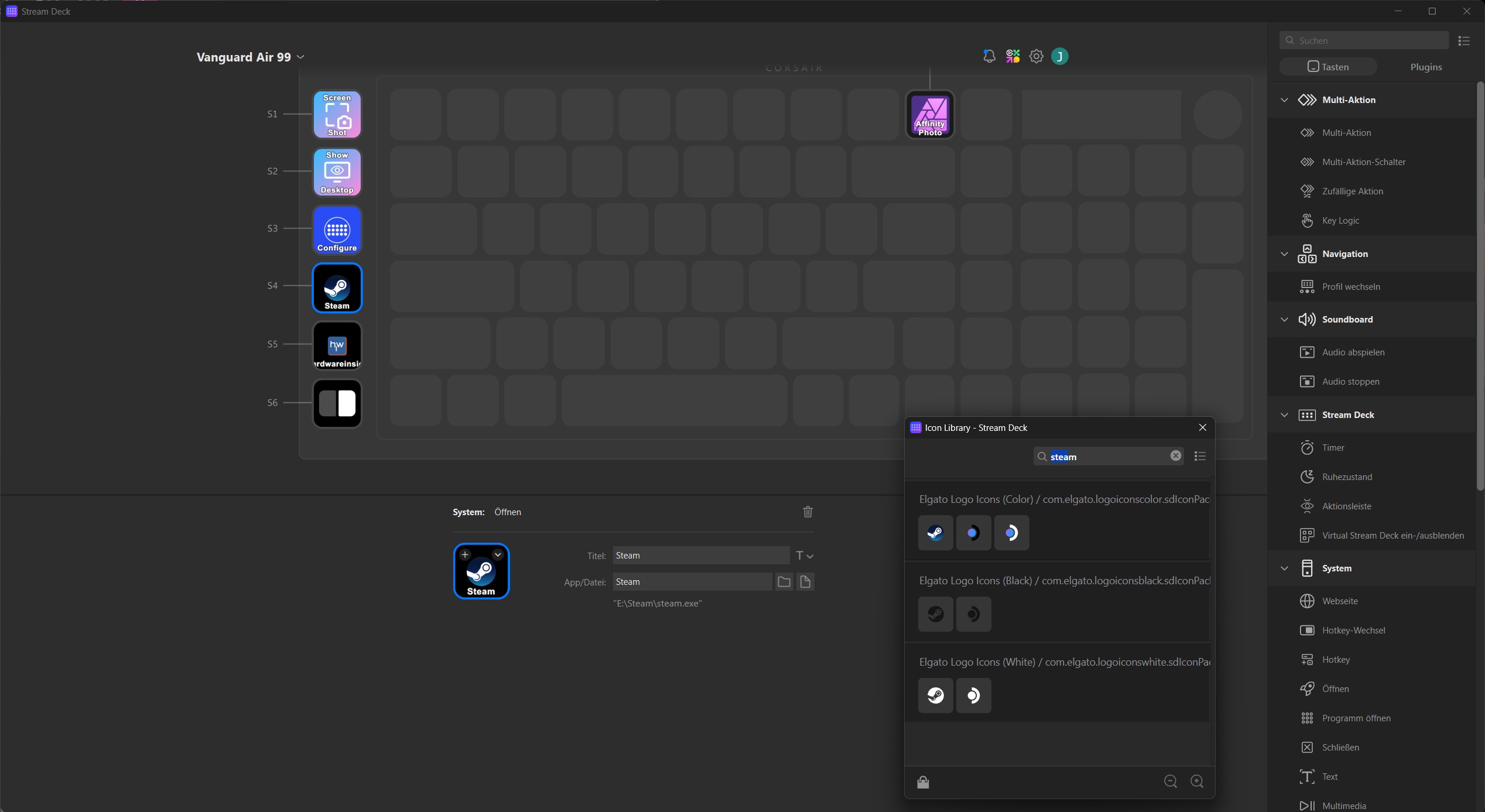The height and width of the screenshot is (812, 1485).
Task: Choose the white Steam logo icon
Action: 935,695
